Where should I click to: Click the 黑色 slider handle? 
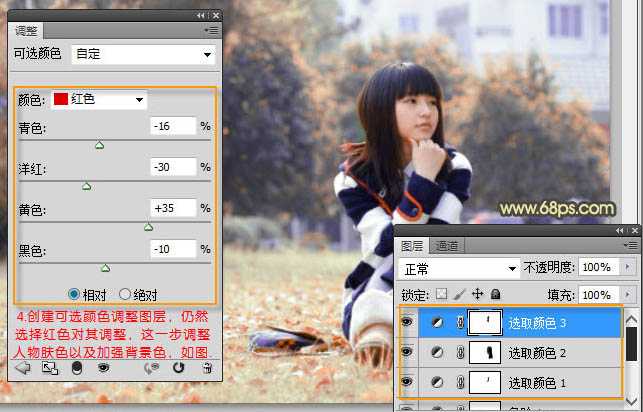(x=105, y=268)
